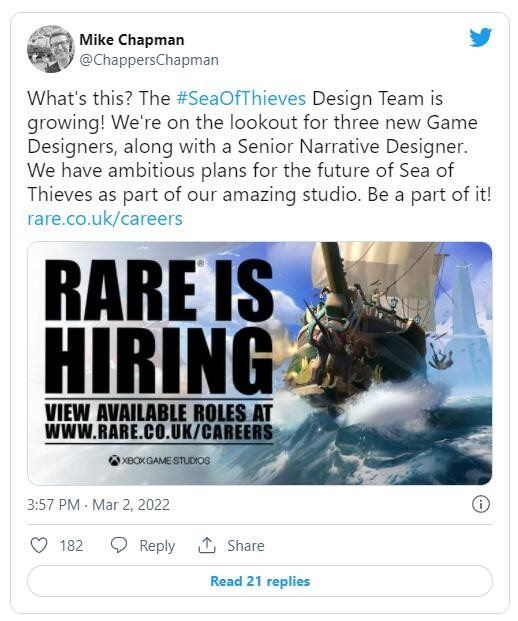Image resolution: width=518 pixels, height=621 pixels.
Task: Open the @ChappersChapman handle
Action: coord(149,60)
